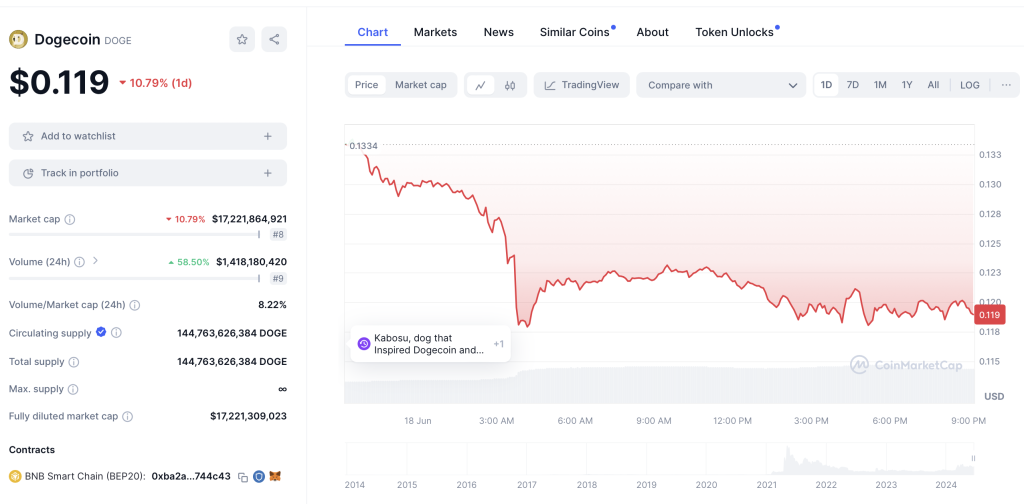Click the #8 market cap rank badge
Image resolution: width=1024 pixels, height=504 pixels.
(278, 235)
